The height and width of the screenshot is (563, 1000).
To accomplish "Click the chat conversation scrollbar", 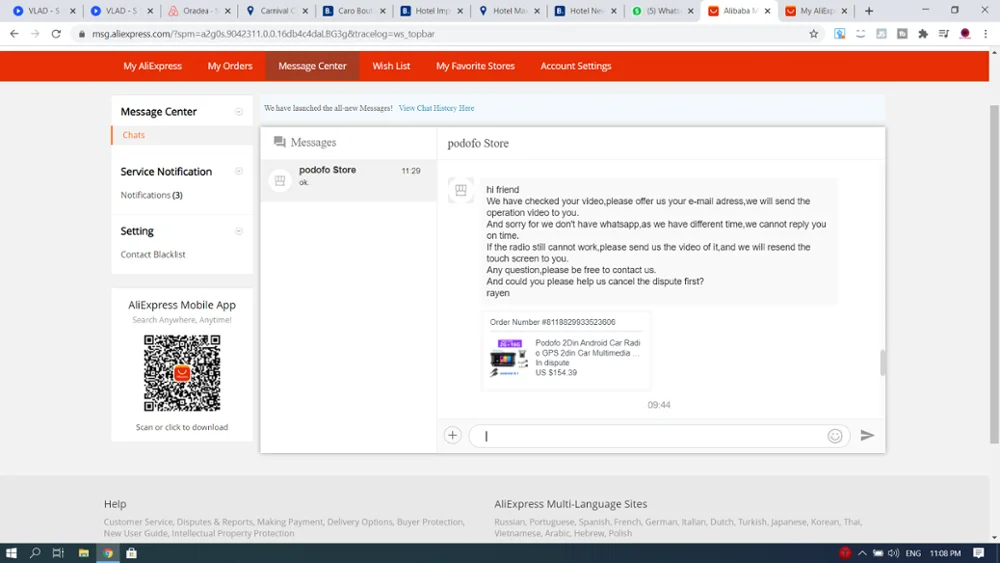I will [883, 362].
